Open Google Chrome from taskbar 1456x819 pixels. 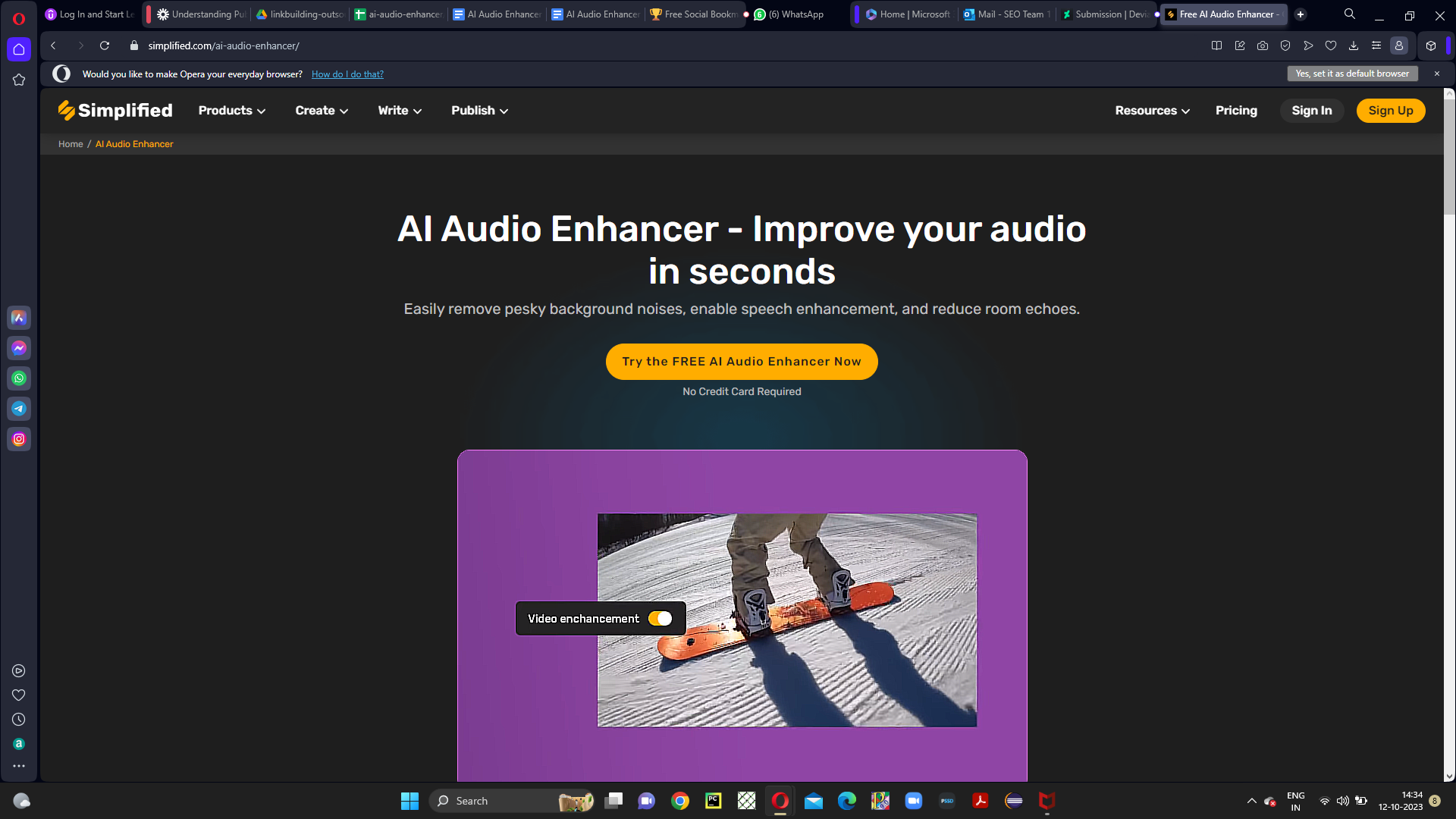coord(680,801)
